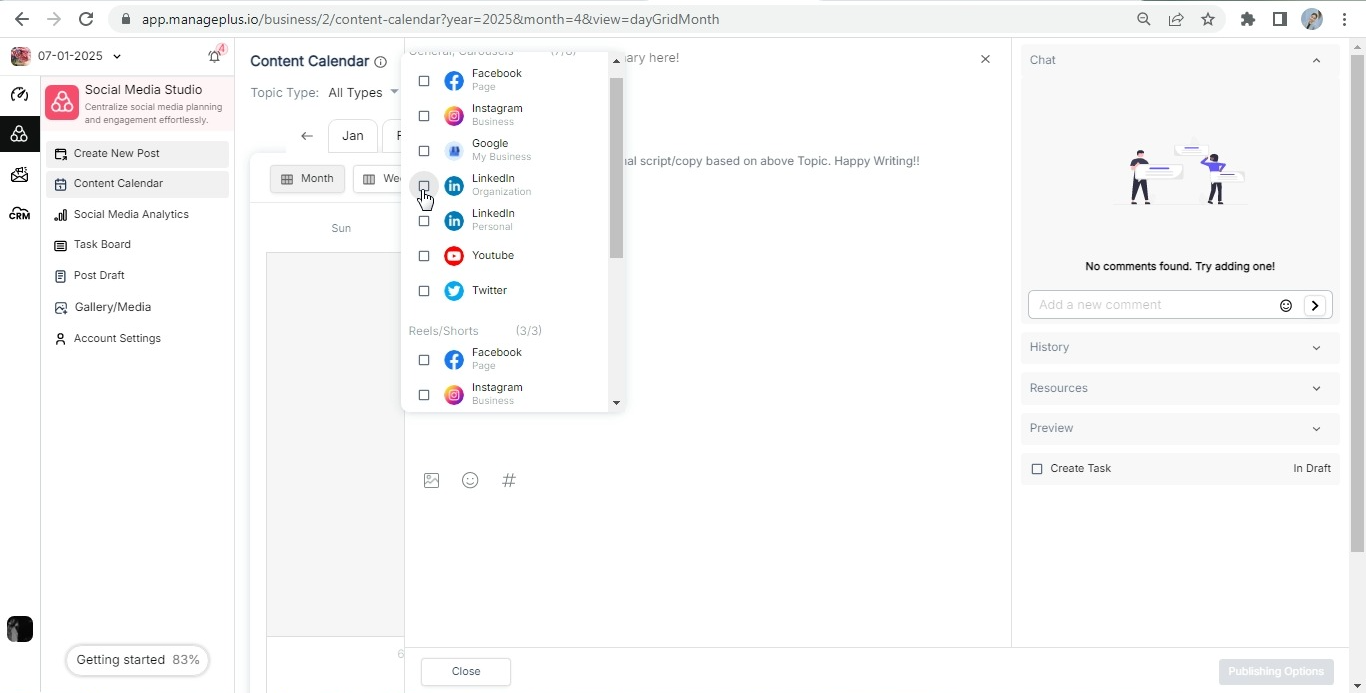
Task: Select the Jan month button
Action: click(x=352, y=136)
